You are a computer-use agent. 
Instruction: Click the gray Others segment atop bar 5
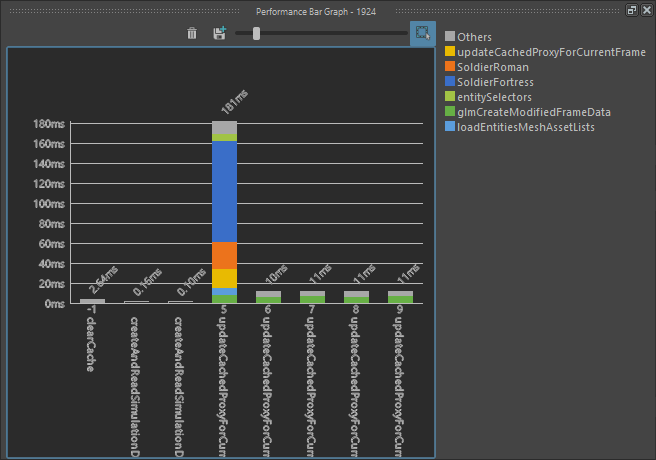coord(225,128)
